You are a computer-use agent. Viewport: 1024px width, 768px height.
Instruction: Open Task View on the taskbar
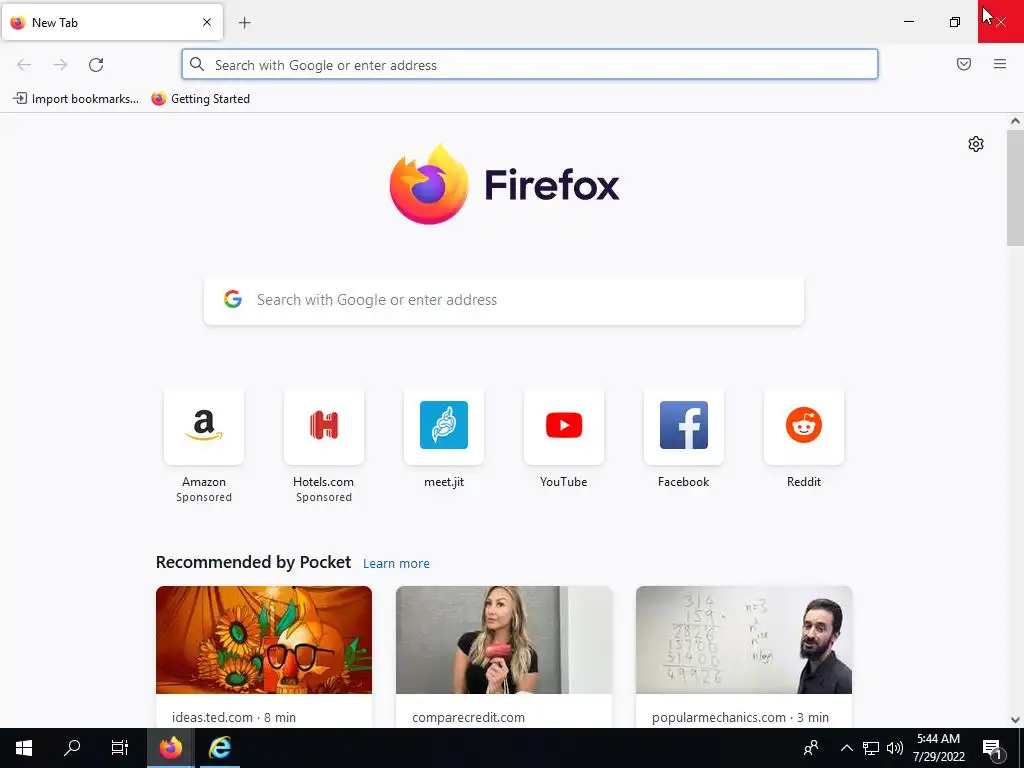(120, 748)
